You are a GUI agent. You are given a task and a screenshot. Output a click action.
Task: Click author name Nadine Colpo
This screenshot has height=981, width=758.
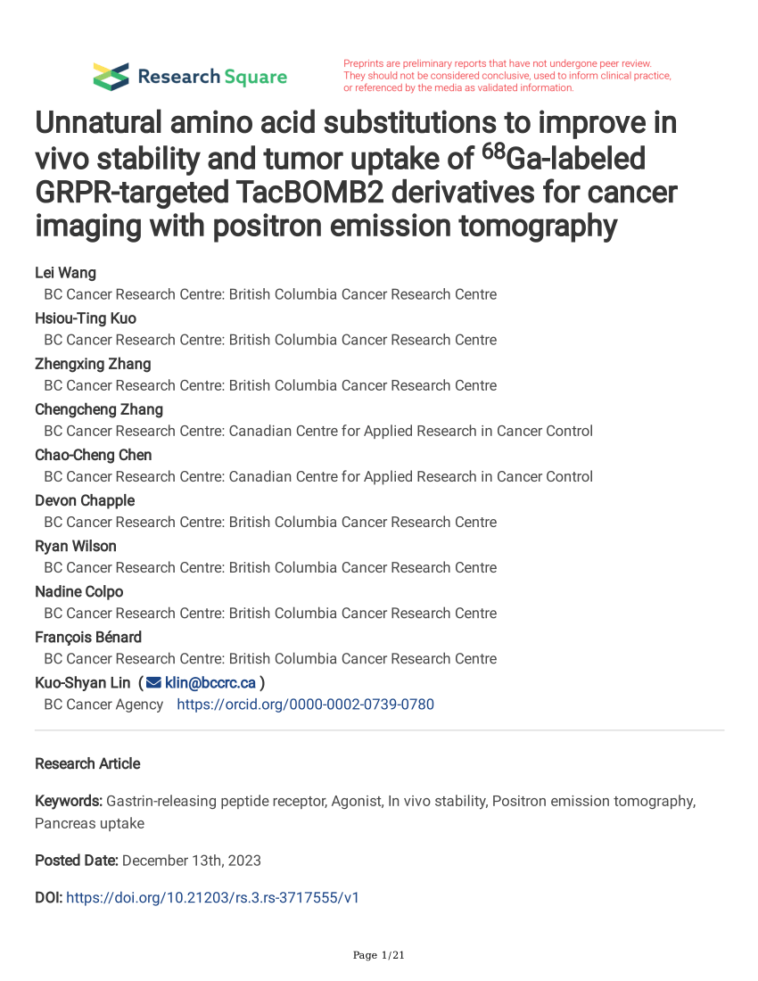[79, 592]
